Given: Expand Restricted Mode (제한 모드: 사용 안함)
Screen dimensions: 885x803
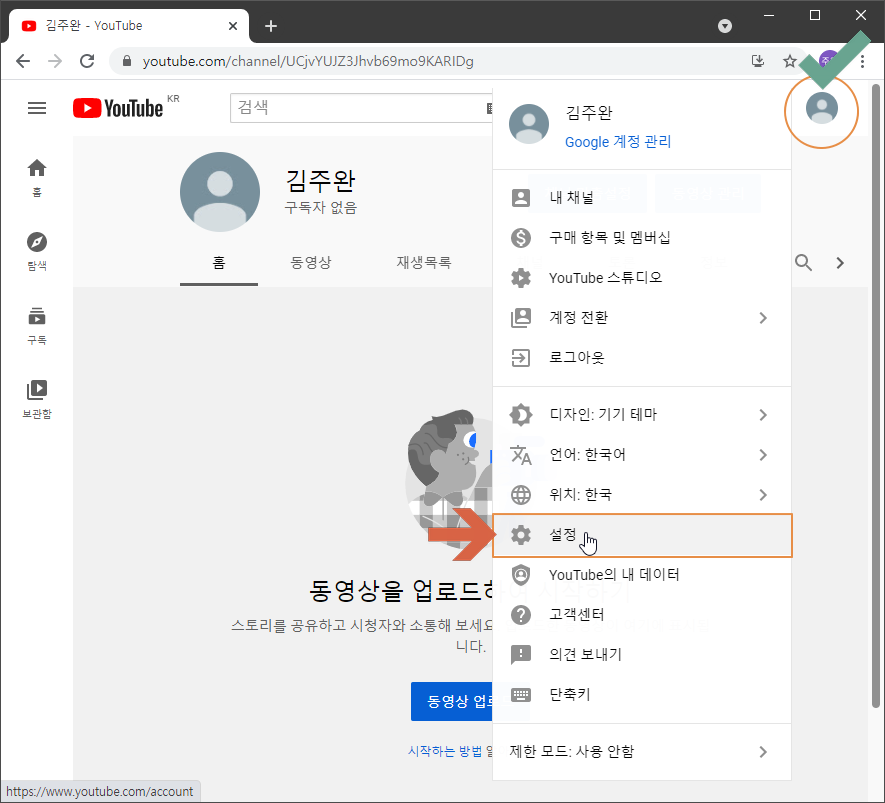Looking at the screenshot, I should point(642,752).
